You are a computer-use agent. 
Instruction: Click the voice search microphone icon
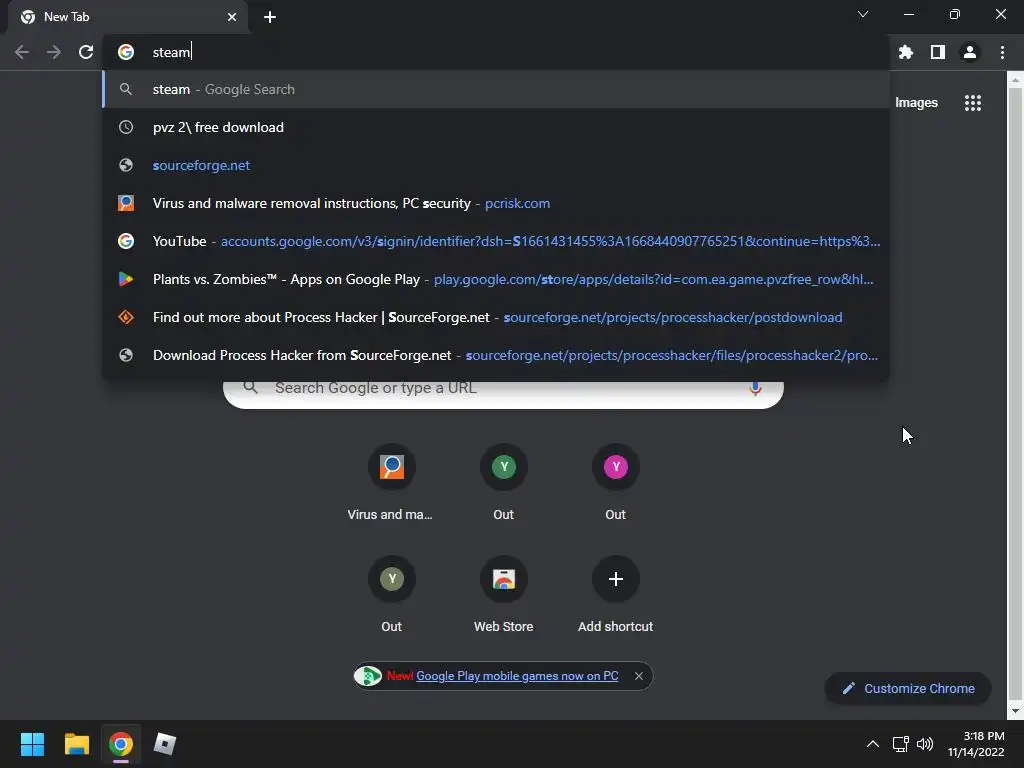click(x=755, y=388)
